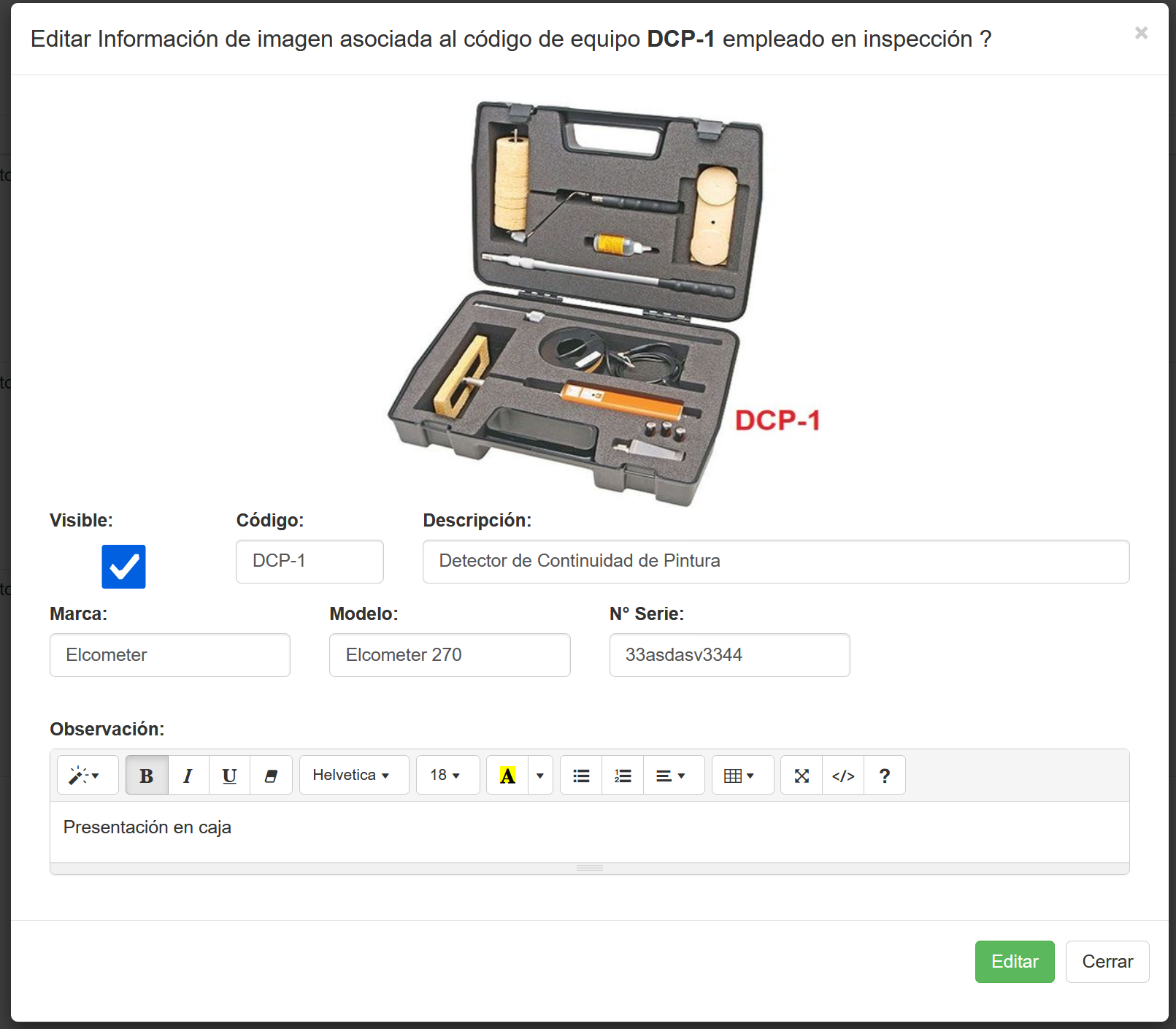Insert an ordered numbered list
The width and height of the screenshot is (1176, 1029).
pos(623,776)
